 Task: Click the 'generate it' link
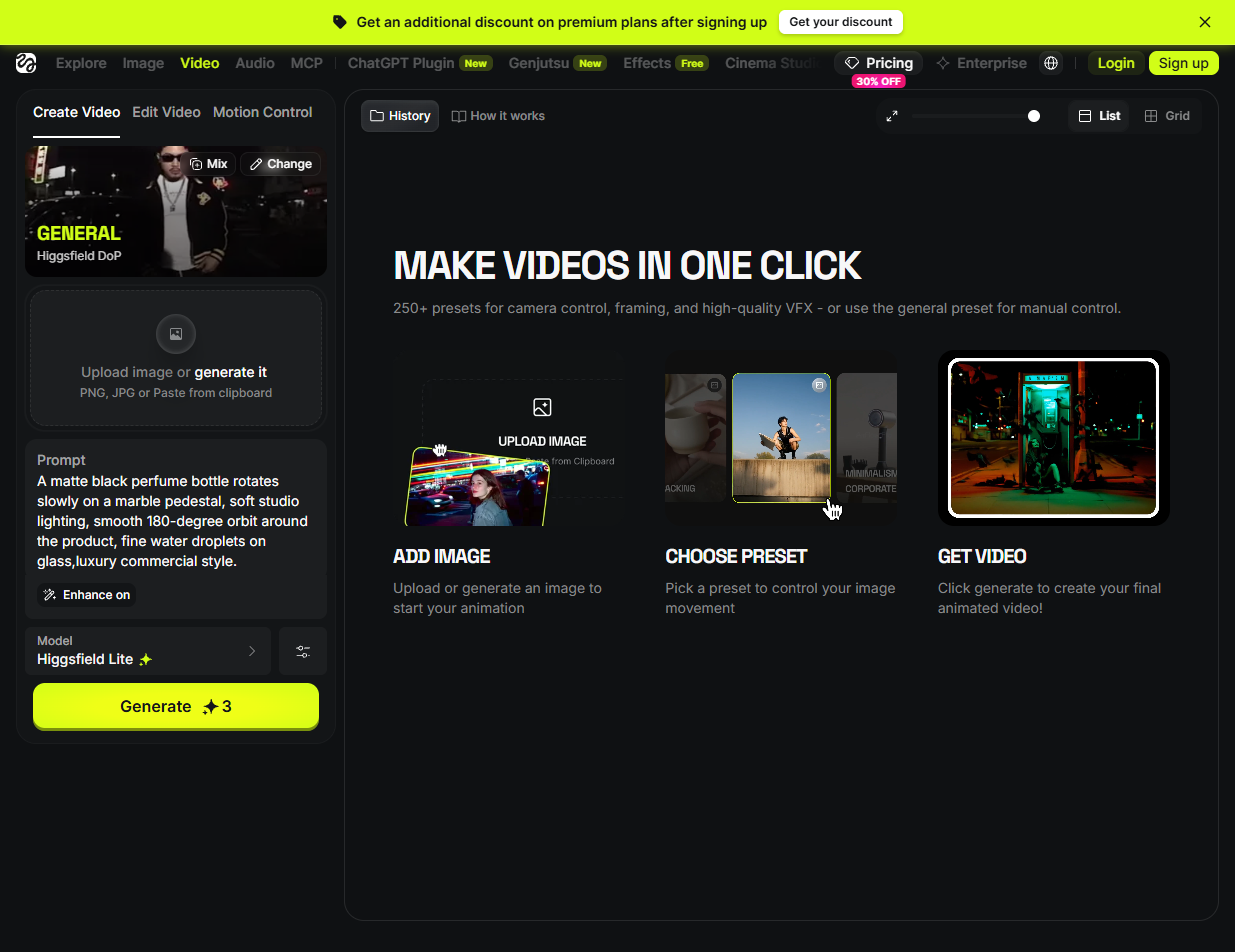pos(231,372)
